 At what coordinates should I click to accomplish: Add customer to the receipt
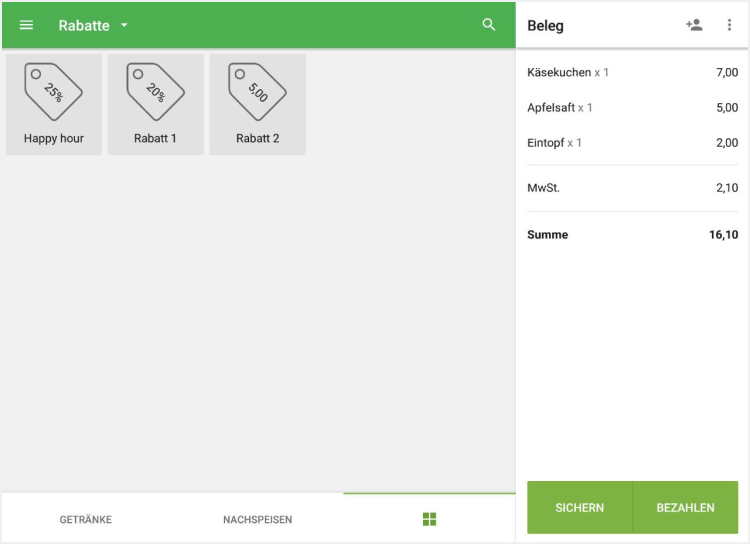pos(694,25)
